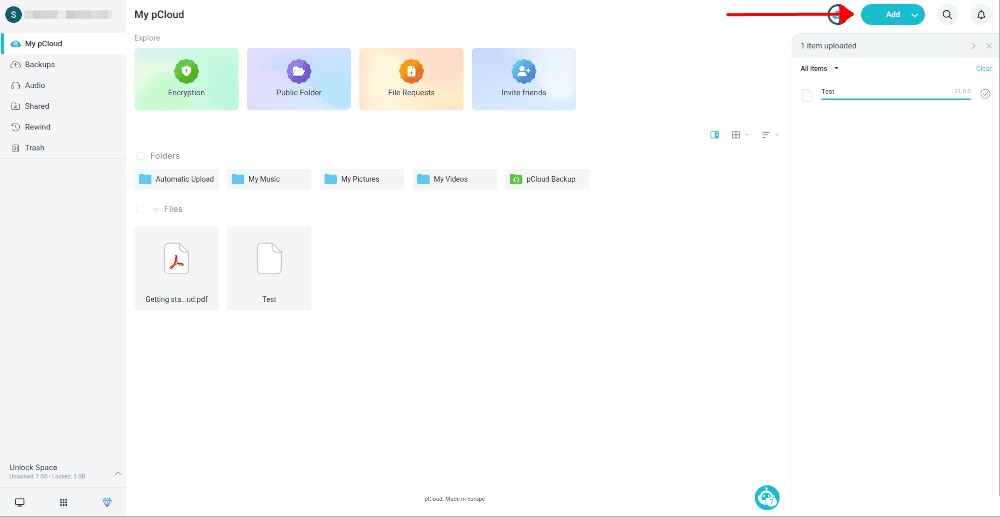Click the premium diamond icon
The width and height of the screenshot is (1000, 517).
coord(107,502)
